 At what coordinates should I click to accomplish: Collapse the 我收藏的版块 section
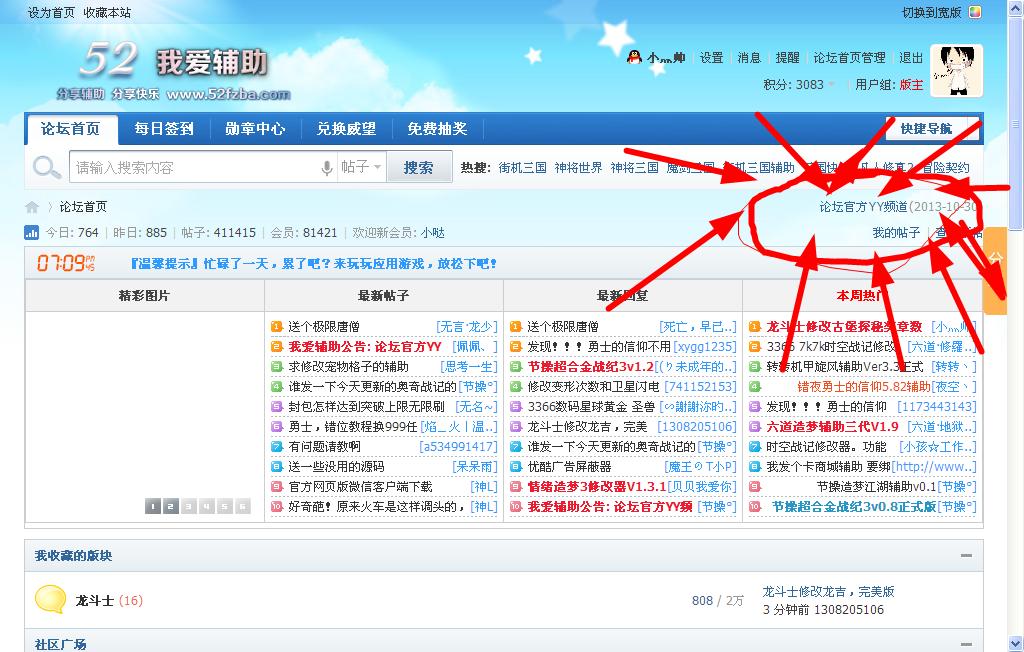(x=965, y=556)
